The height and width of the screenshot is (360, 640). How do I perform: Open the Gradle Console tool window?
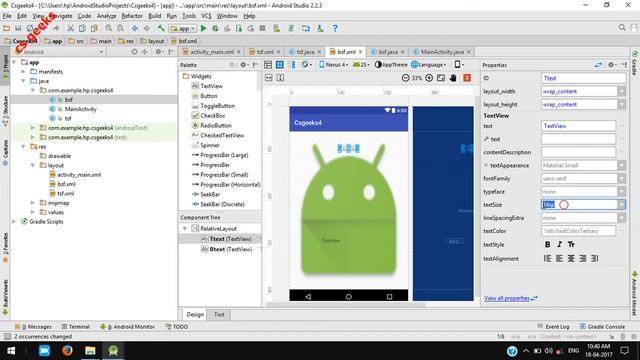pos(602,327)
